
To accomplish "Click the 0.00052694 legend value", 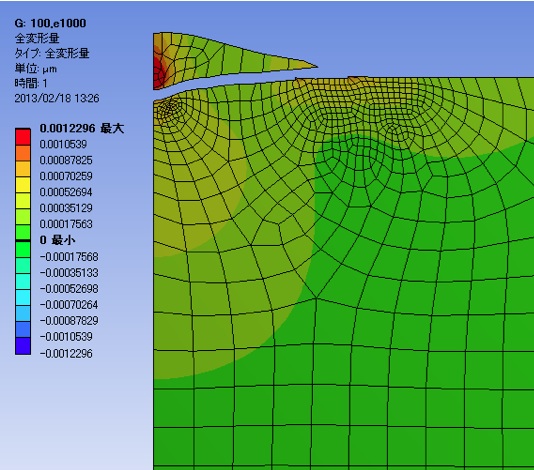I will (x=66, y=192).
